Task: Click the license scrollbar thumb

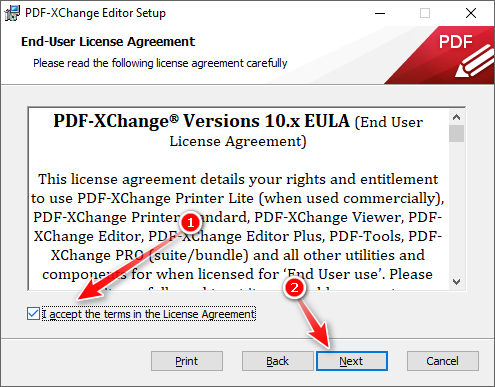Action: point(456,133)
